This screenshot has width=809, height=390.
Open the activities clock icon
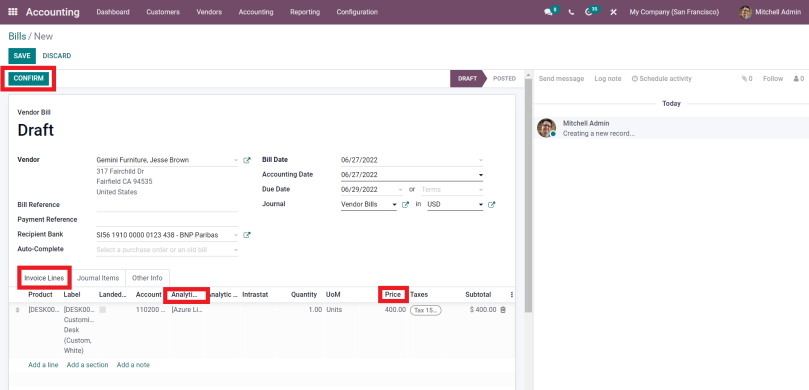589,12
